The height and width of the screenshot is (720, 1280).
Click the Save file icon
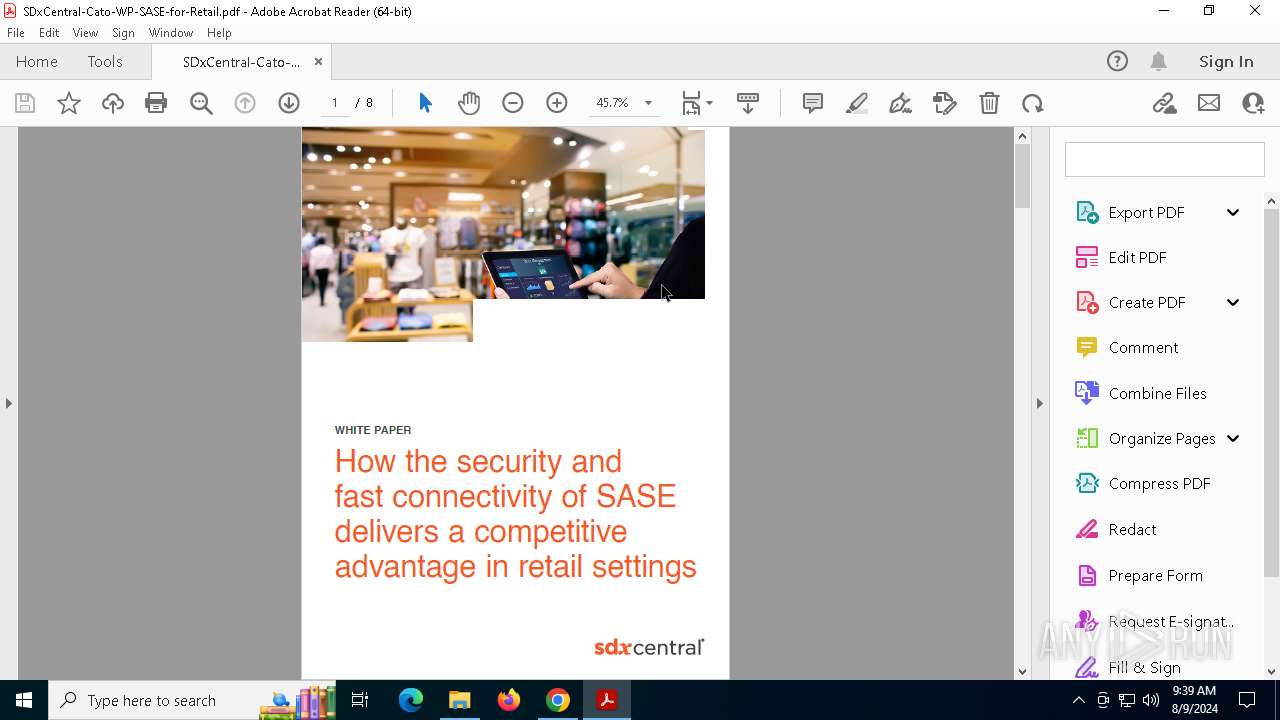pos(25,103)
